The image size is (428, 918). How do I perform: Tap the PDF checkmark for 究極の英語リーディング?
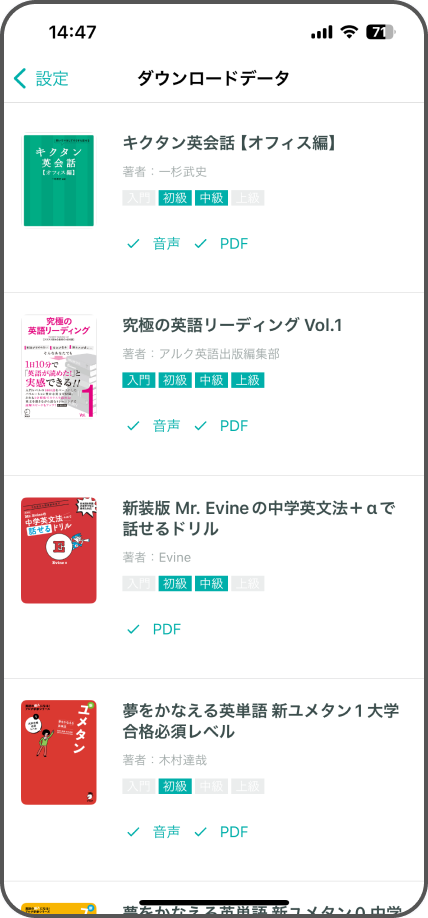201,426
